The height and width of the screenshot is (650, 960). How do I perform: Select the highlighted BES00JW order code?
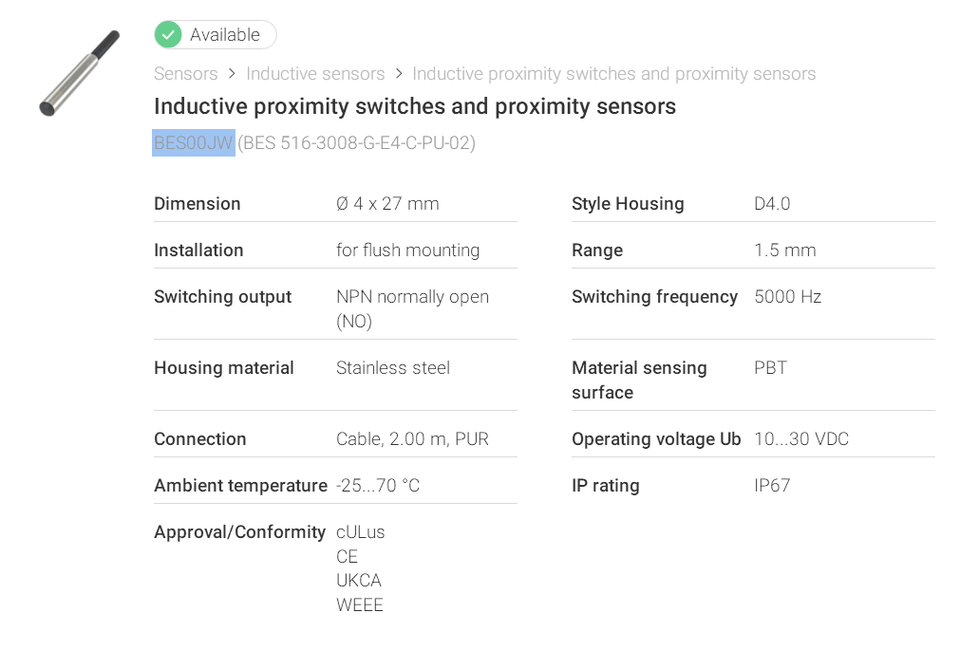[193, 143]
